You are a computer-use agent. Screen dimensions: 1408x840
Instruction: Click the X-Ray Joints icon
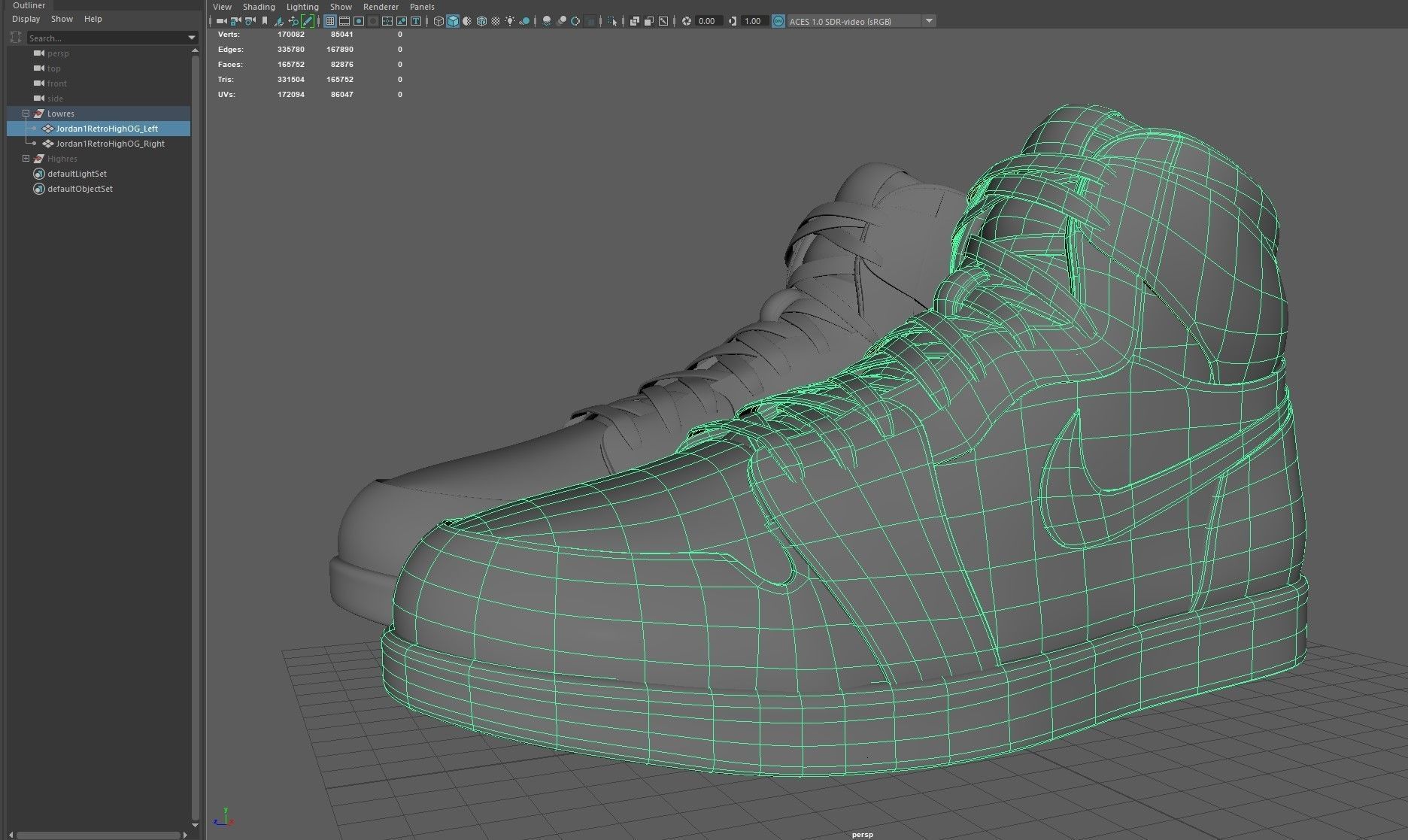[x=663, y=21]
